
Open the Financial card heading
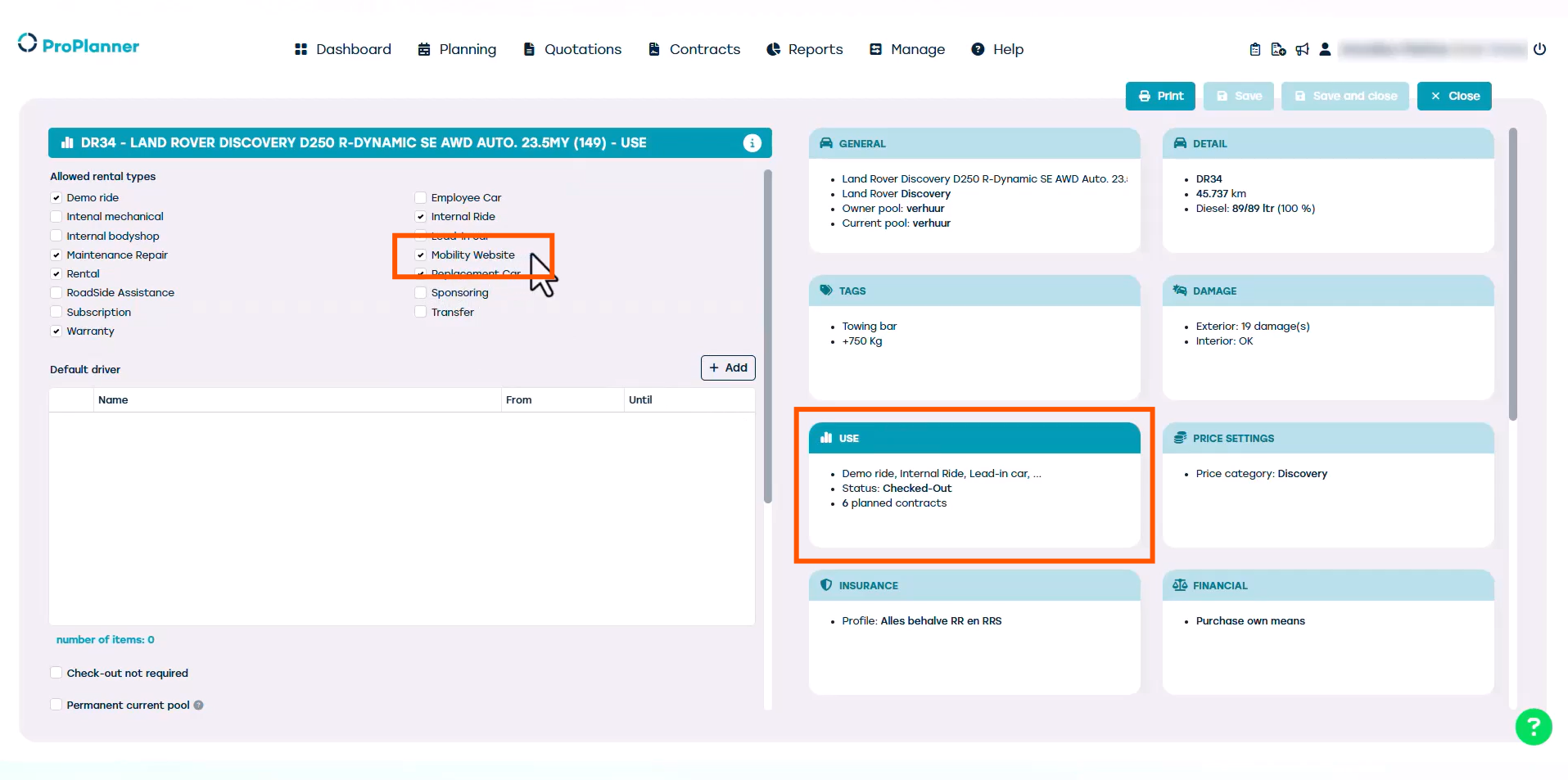pyautogui.click(x=1328, y=585)
